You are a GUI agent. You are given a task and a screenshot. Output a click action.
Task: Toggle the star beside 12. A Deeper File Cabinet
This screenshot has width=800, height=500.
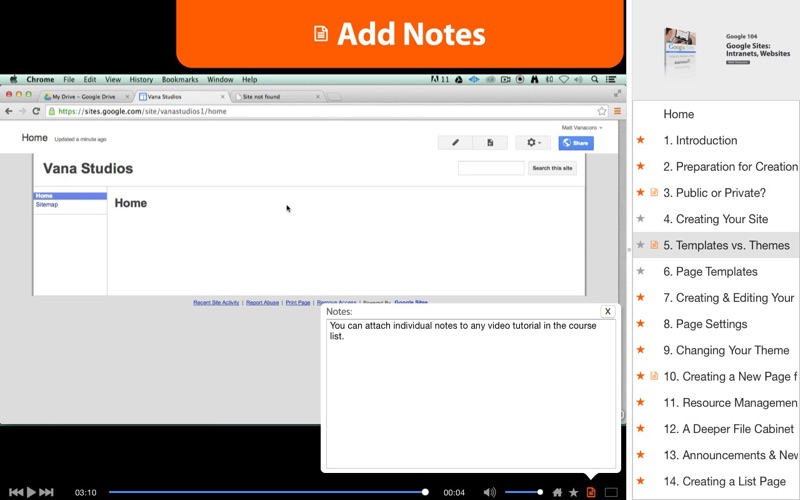pos(641,429)
